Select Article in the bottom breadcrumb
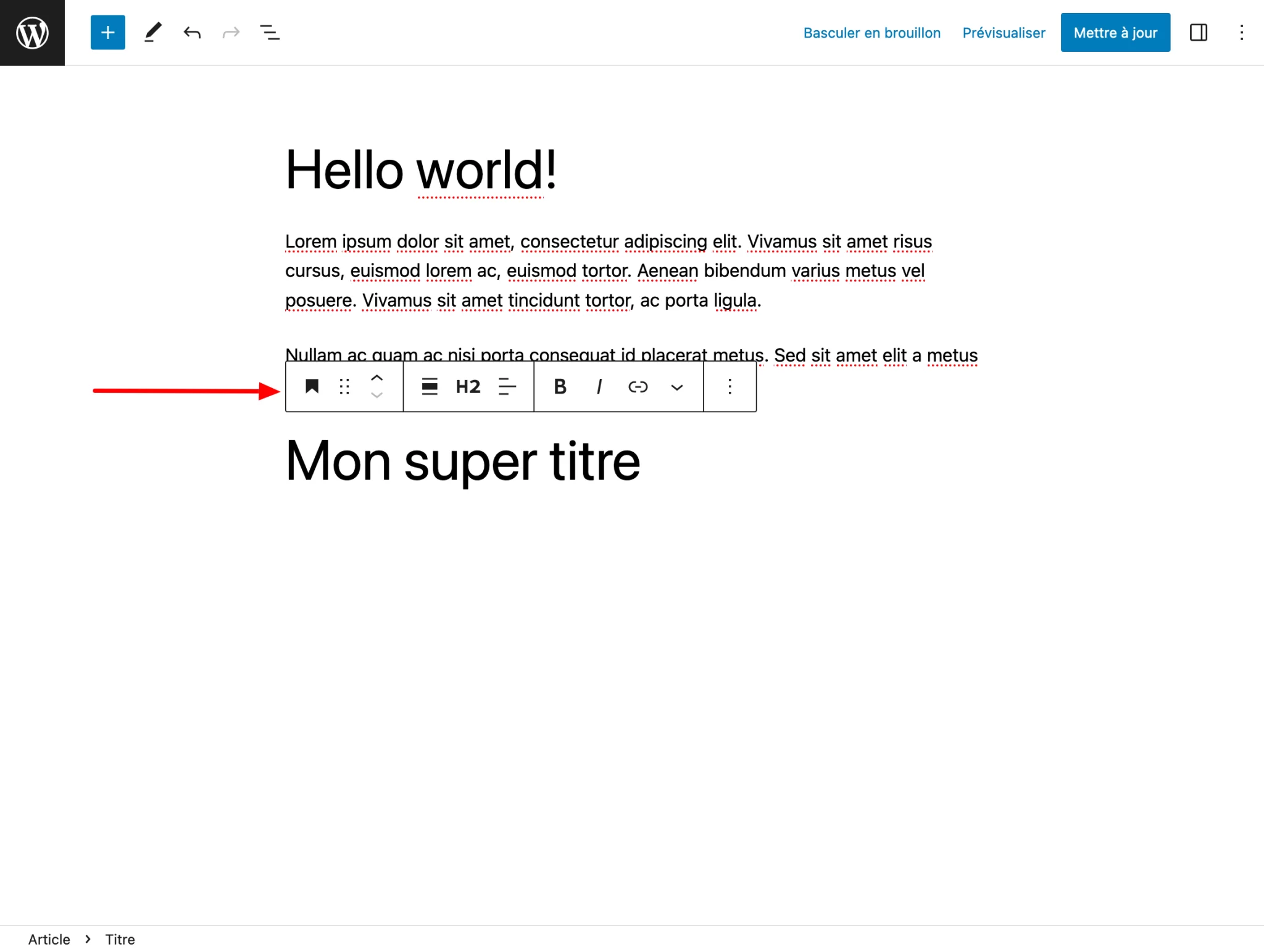This screenshot has width=1264, height=952. 49,939
